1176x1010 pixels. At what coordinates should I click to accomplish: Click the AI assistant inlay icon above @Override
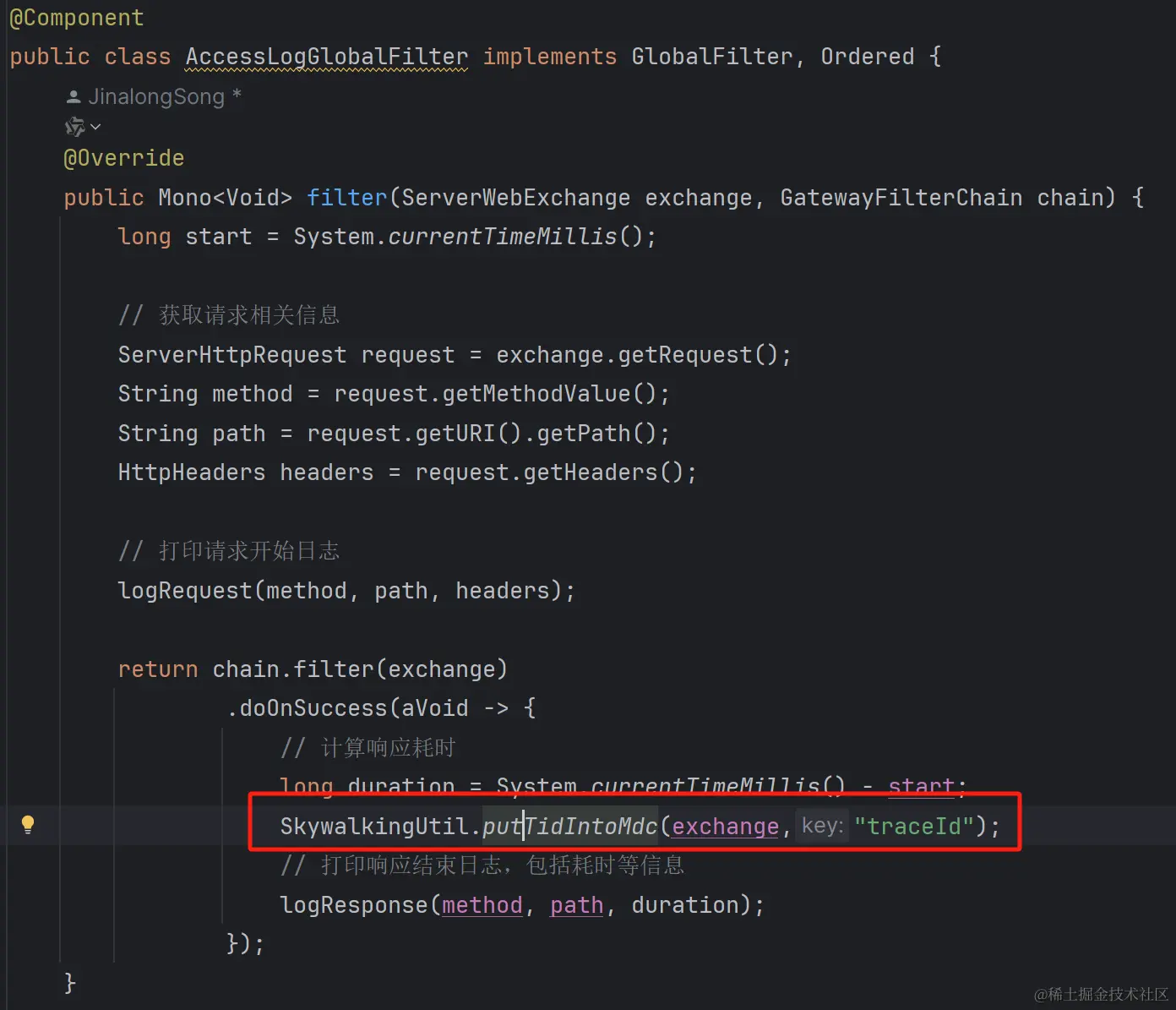(74, 126)
